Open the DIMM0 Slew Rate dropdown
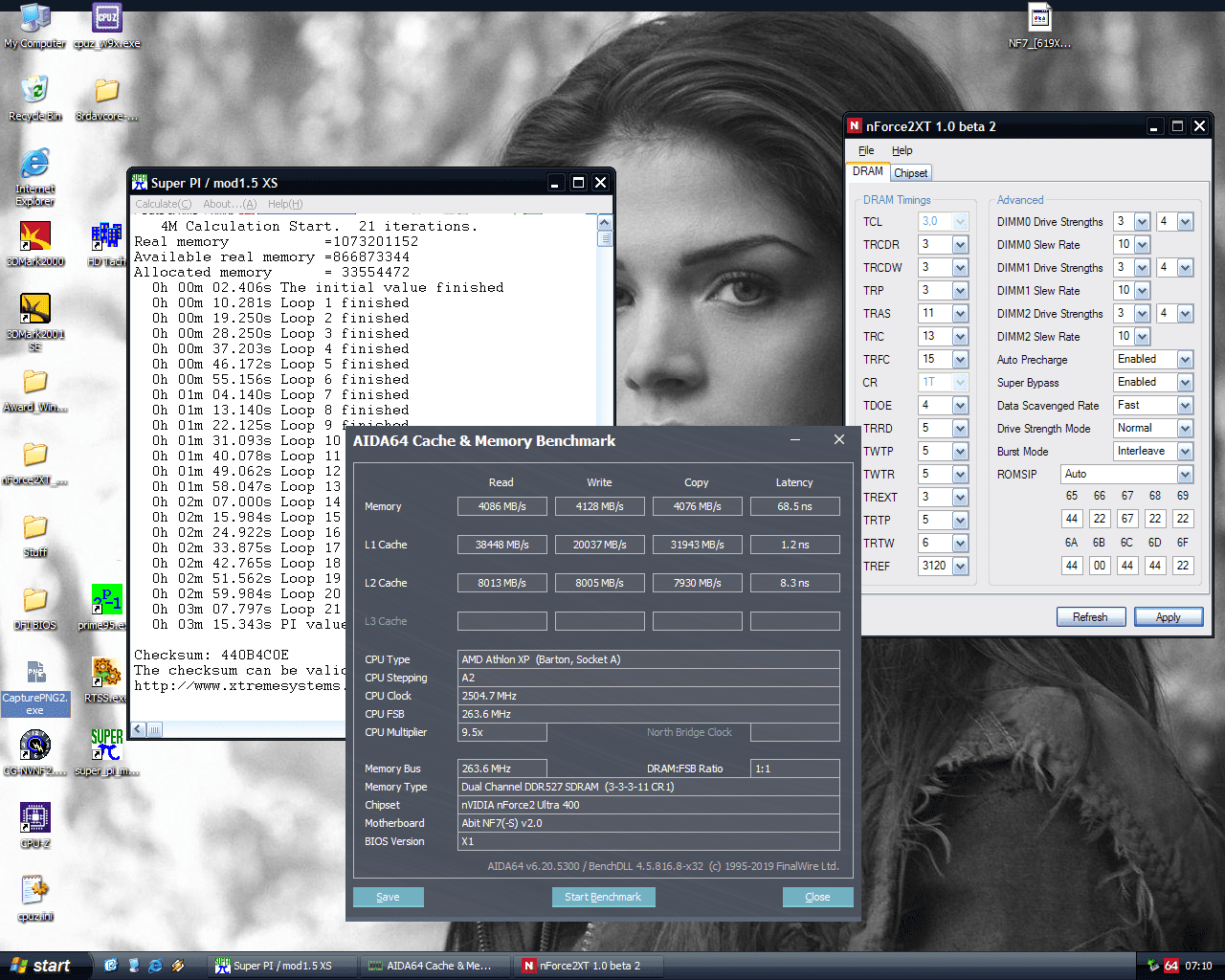Image resolution: width=1225 pixels, height=980 pixels. click(1142, 245)
